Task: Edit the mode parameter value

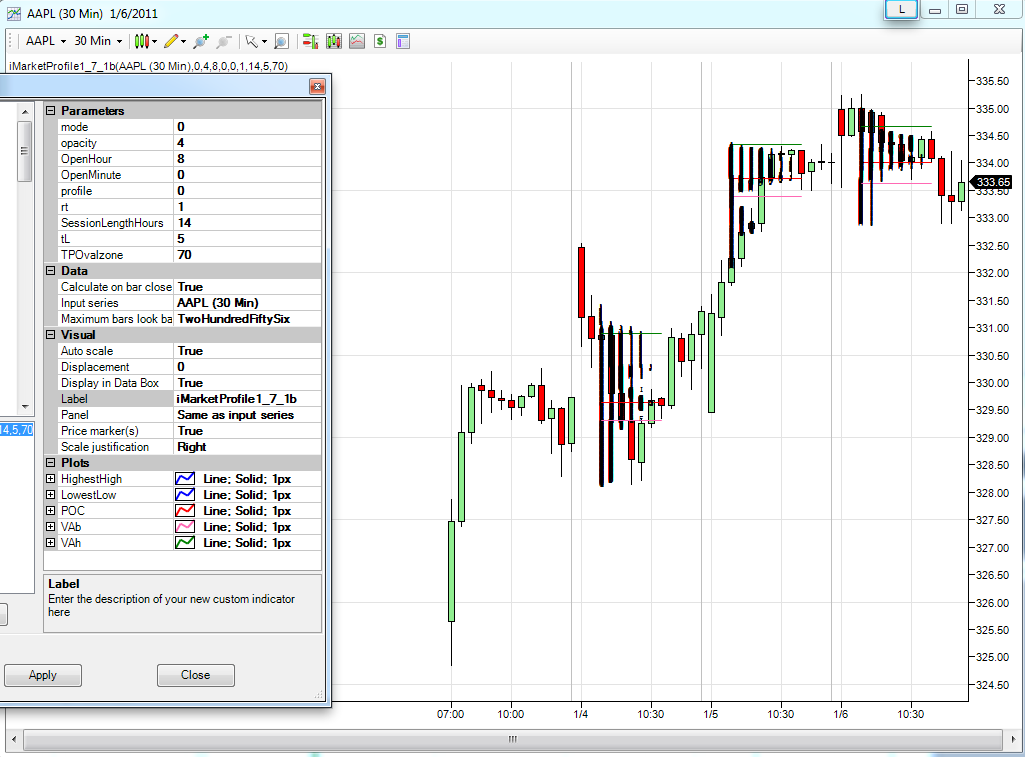Action: click(248, 127)
